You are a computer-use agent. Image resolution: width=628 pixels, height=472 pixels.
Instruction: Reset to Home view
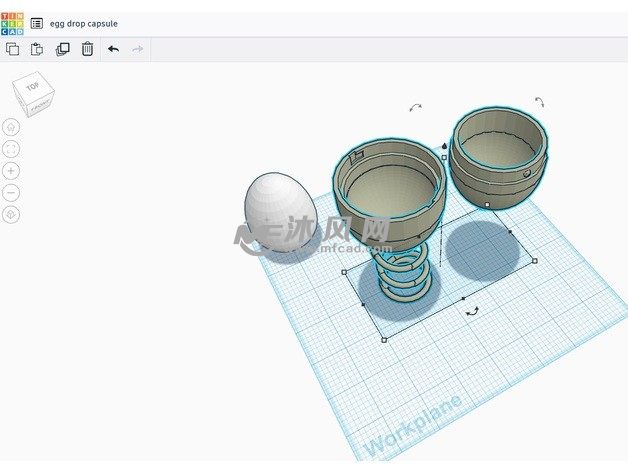[11, 127]
